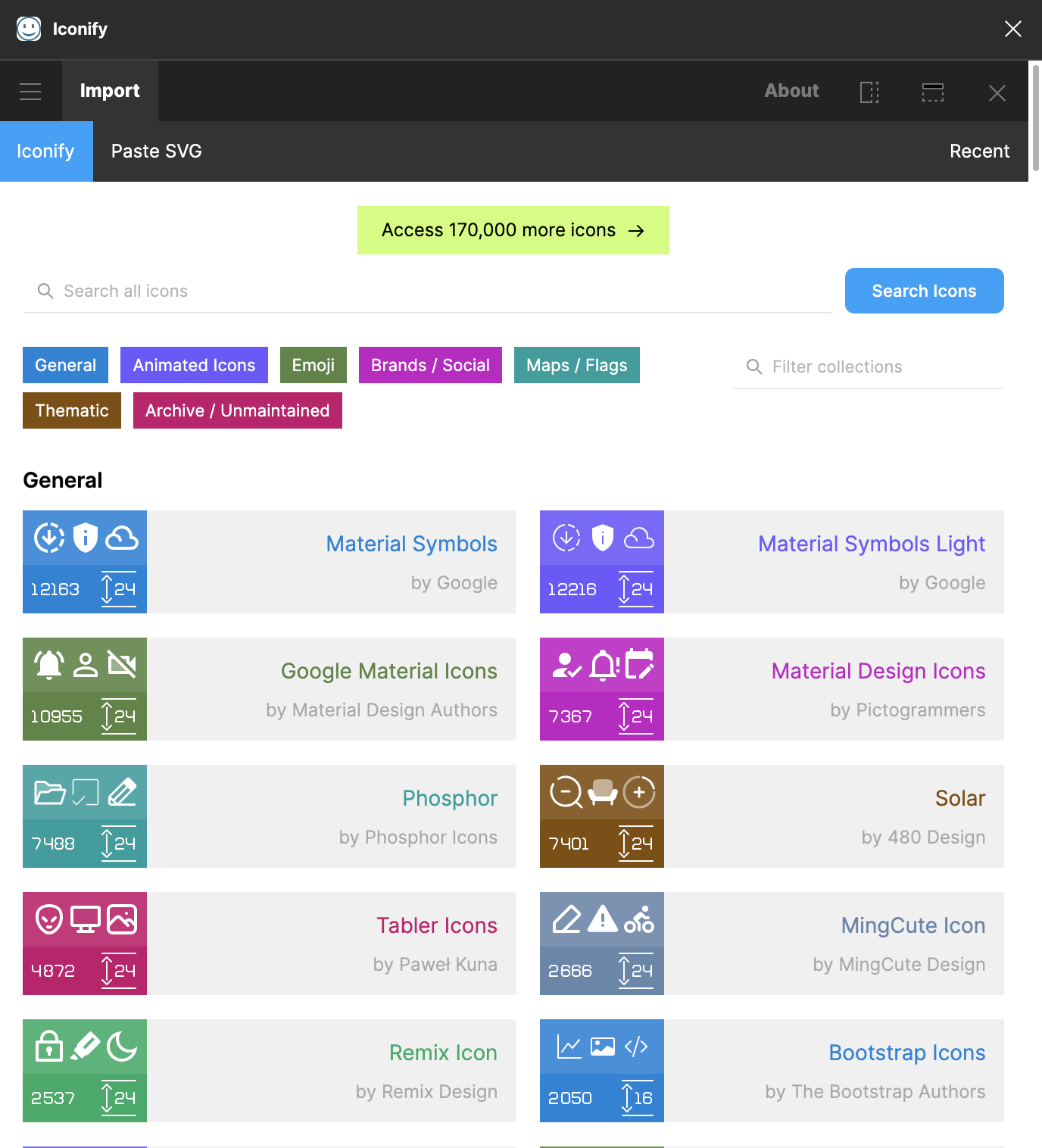This screenshot has height=1148, width=1042.
Task: Click 'by Pictogrammers' author text
Action: tap(908, 710)
